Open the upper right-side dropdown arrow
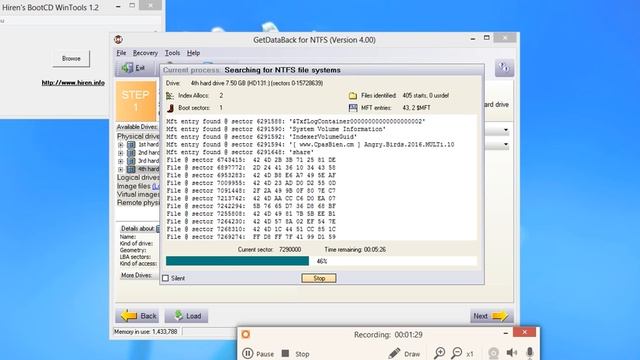This screenshot has height=360, width=640. (506, 130)
